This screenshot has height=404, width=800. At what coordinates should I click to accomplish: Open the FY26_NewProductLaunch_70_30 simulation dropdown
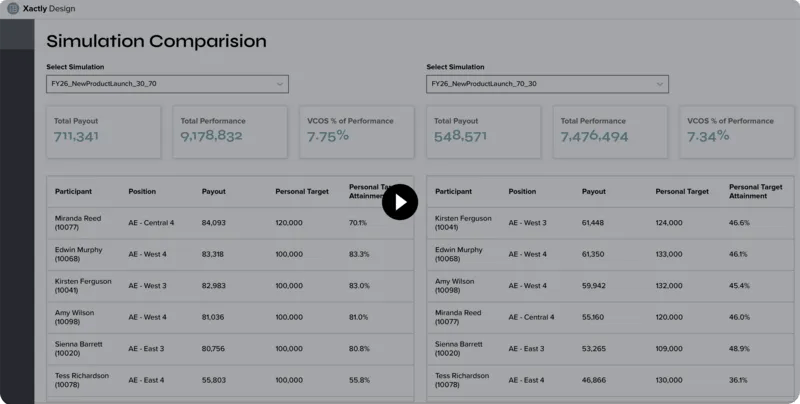[x=547, y=84]
